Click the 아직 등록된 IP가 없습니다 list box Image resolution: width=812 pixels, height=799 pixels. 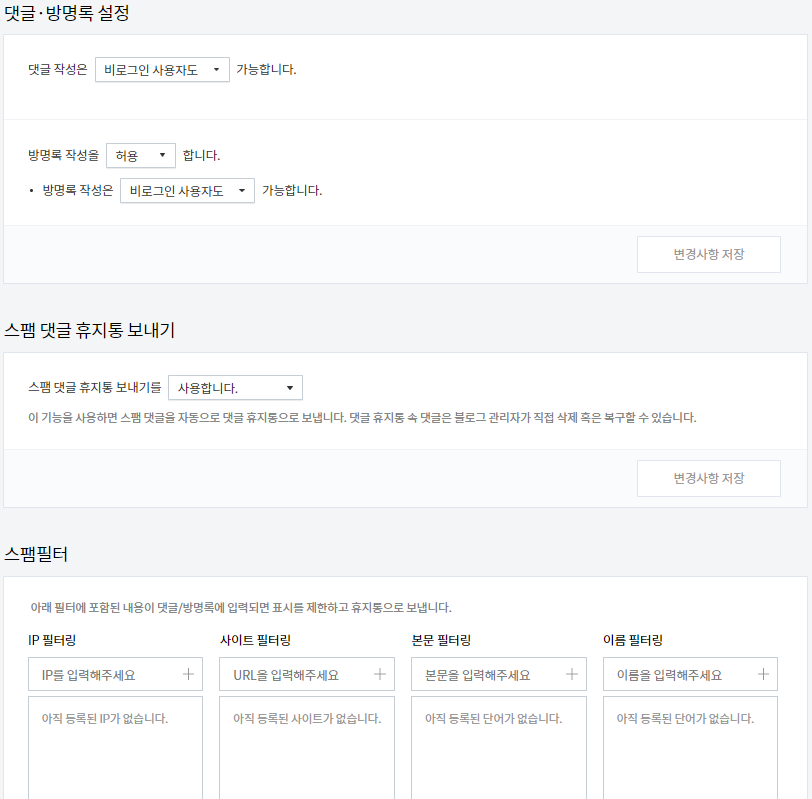[x=115, y=748]
